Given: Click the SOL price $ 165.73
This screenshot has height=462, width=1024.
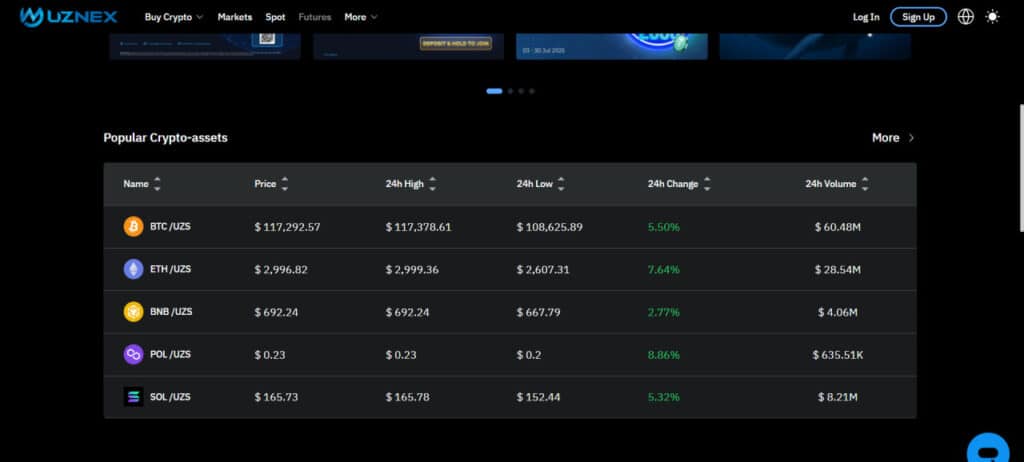Looking at the screenshot, I should [276, 397].
